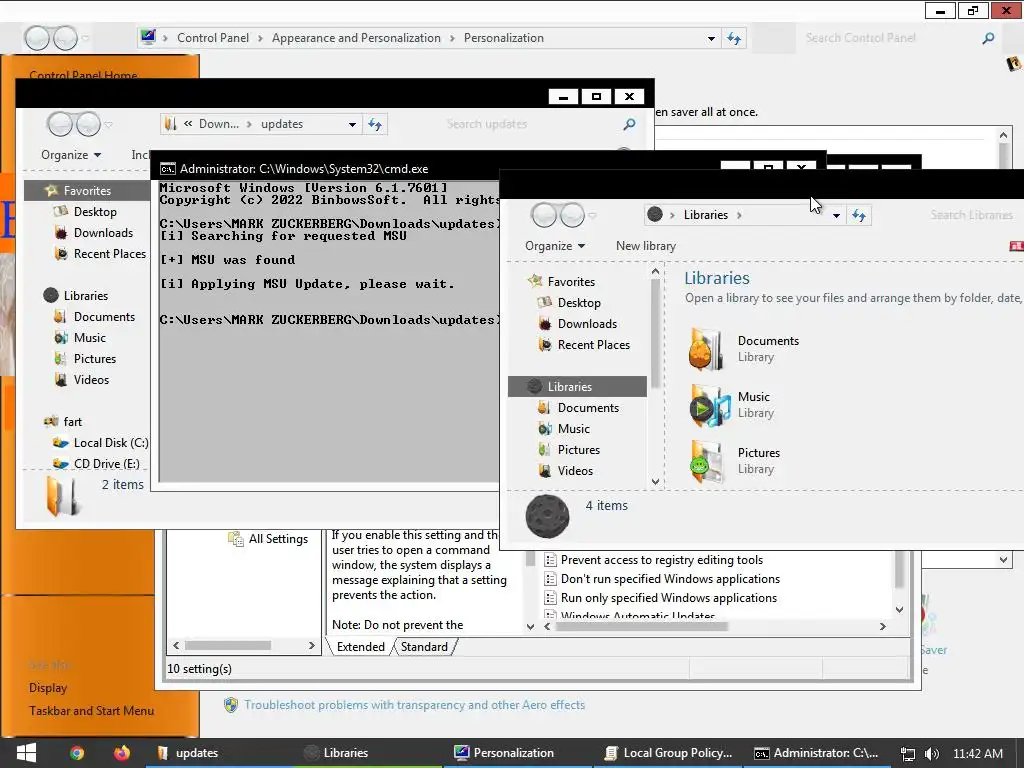Click search magnifier in updates window
The image size is (1024, 768).
[x=630, y=124]
